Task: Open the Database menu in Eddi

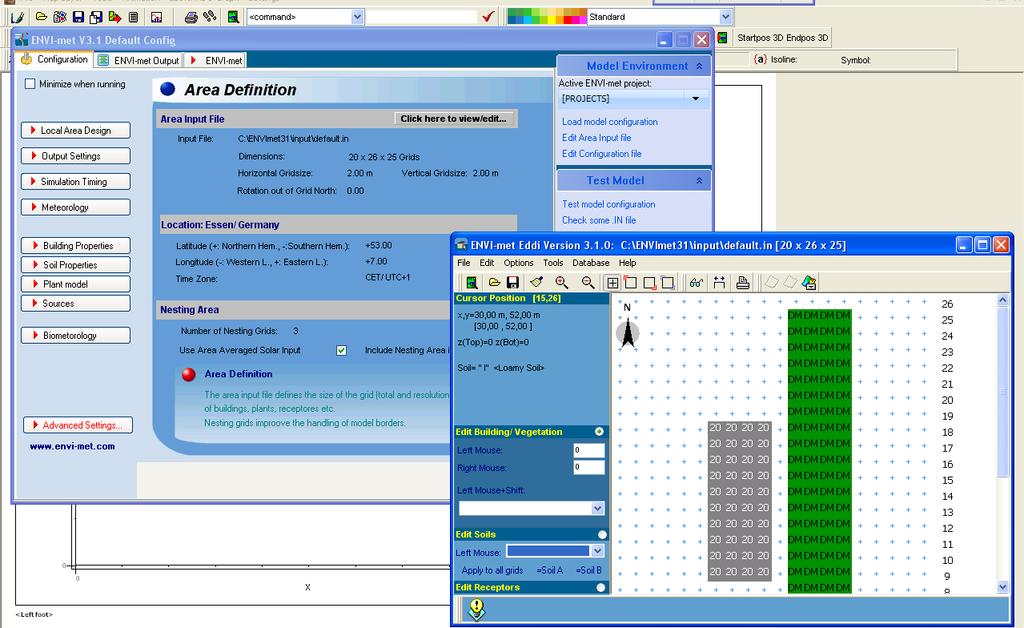Action: (591, 262)
